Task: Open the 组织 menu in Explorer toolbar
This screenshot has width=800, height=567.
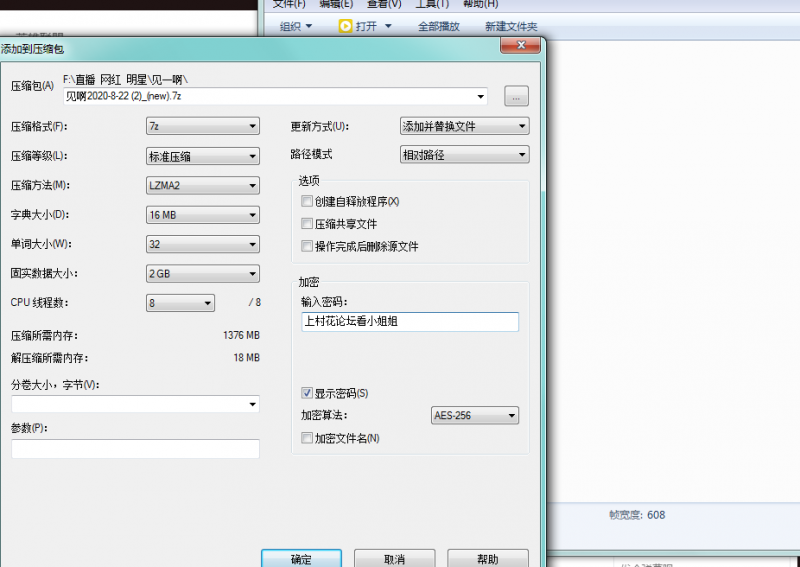Action: pyautogui.click(x=296, y=26)
